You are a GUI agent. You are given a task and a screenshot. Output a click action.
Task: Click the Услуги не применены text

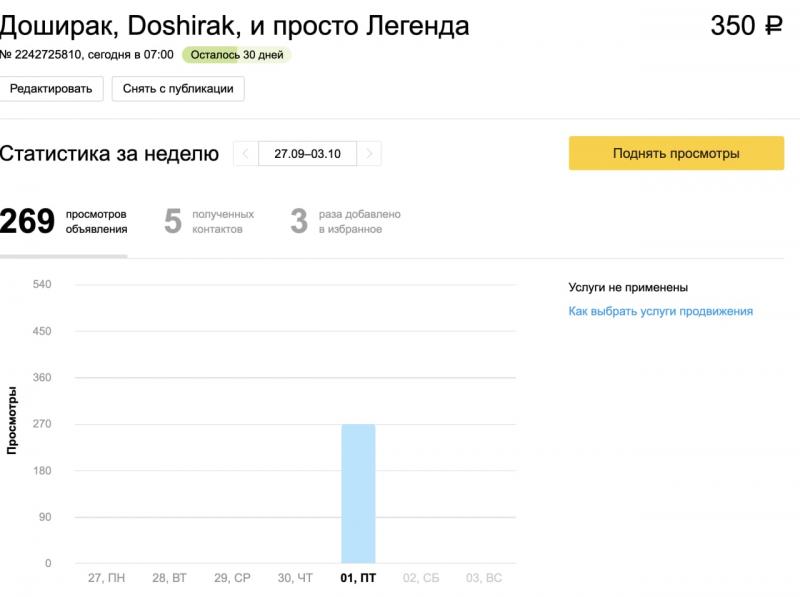click(628, 288)
